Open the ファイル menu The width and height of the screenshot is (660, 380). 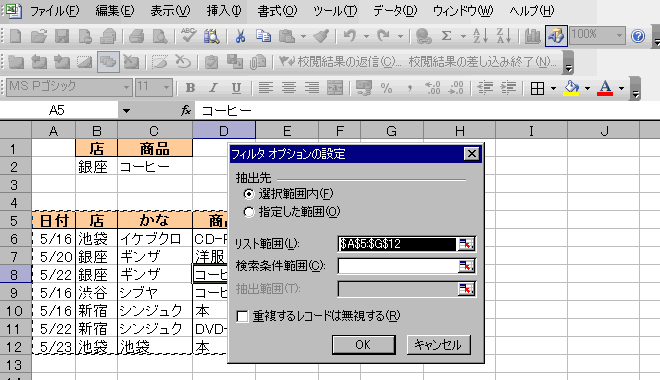[x=54, y=11]
